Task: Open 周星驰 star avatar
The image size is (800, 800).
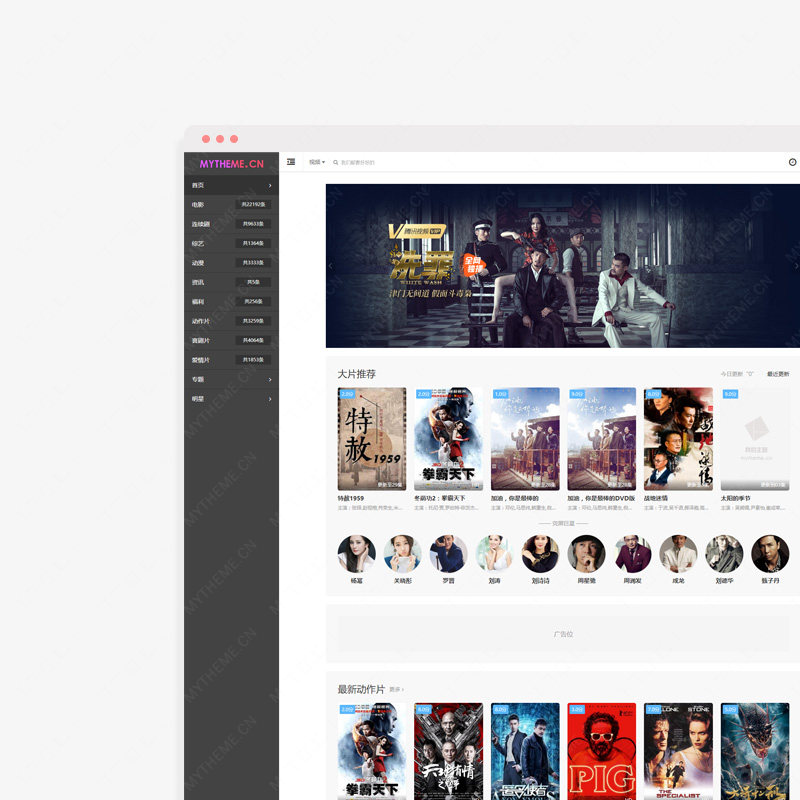Action: point(587,554)
